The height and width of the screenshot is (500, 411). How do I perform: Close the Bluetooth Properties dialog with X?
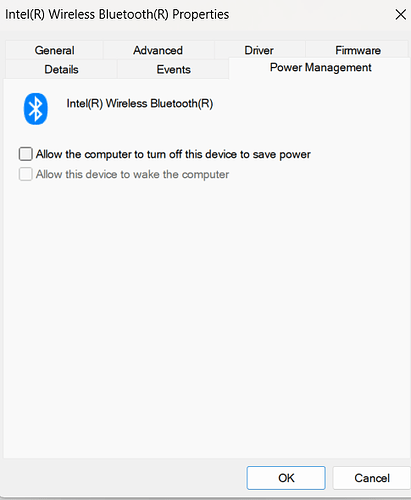(400, 15)
